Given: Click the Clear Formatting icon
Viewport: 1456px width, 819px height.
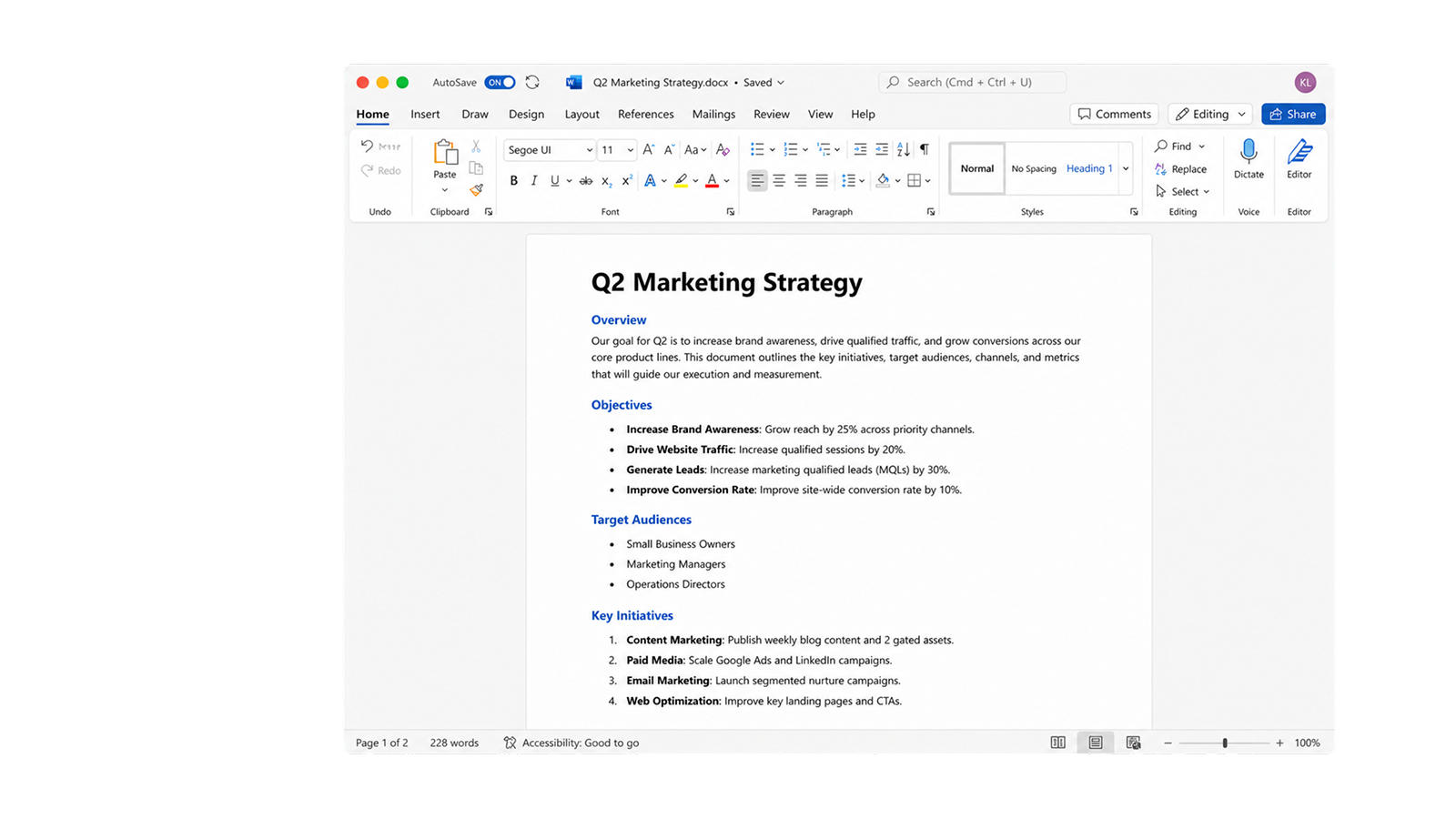Looking at the screenshot, I should click(x=723, y=149).
